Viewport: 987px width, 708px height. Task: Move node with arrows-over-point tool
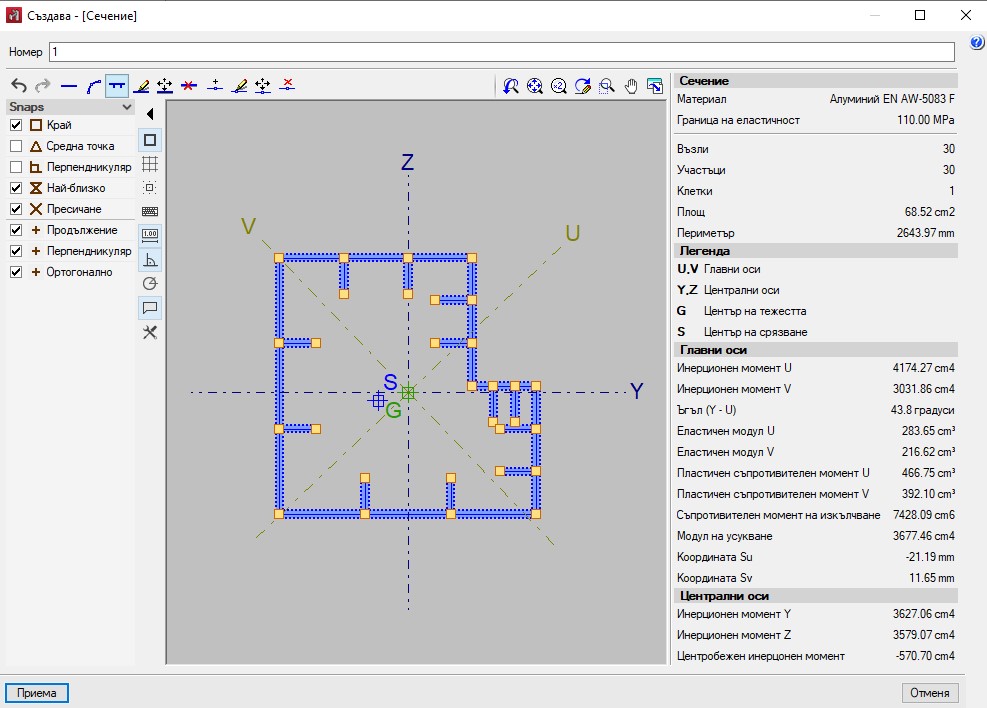[x=262, y=86]
